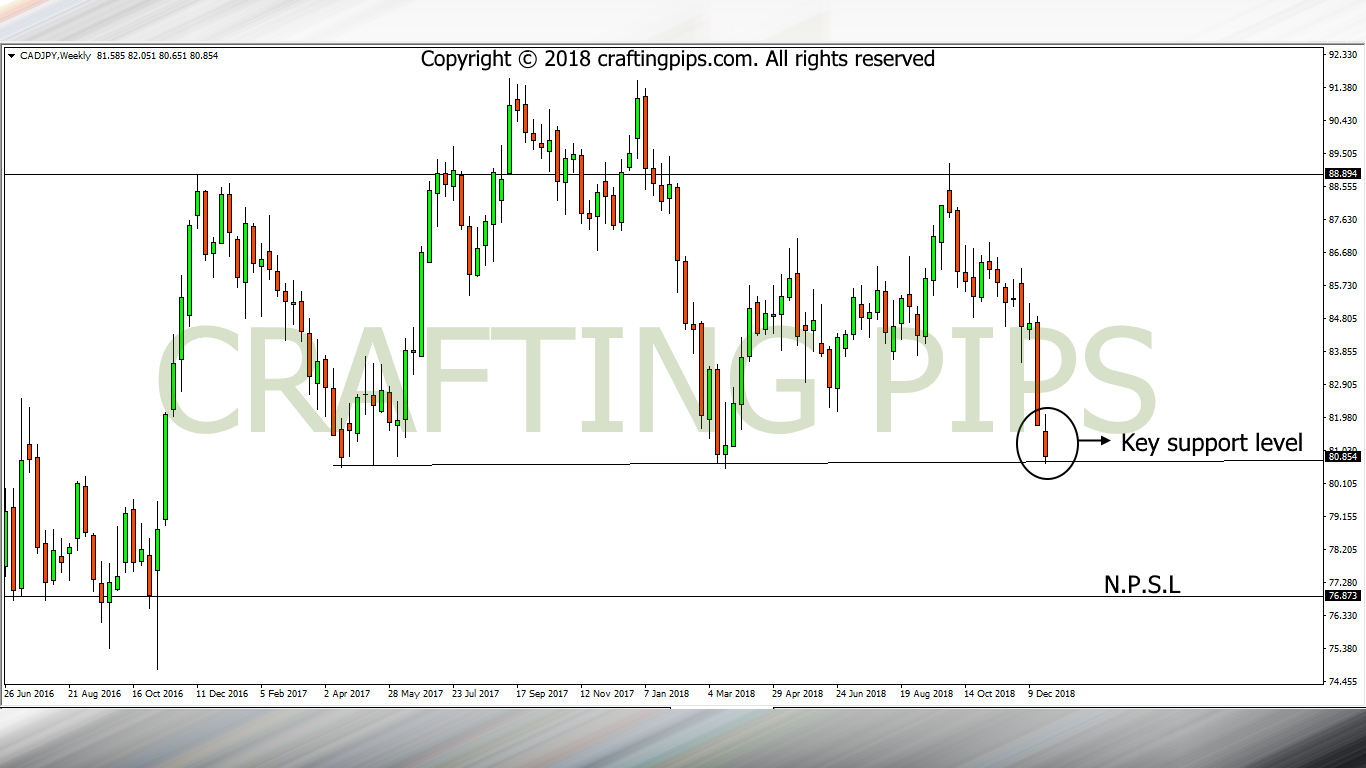The width and height of the screenshot is (1366, 768).
Task: Click the 12 Nov 2017 date label
Action: click(607, 693)
